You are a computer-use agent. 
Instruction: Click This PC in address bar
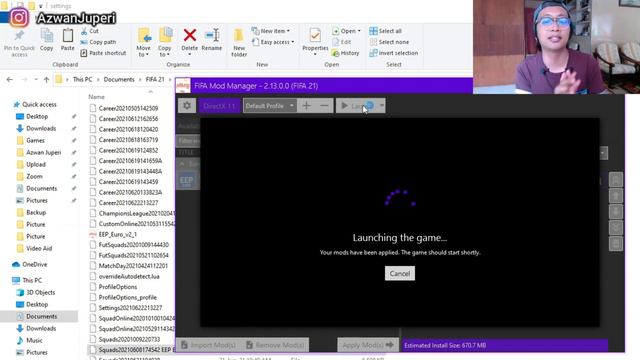82,80
